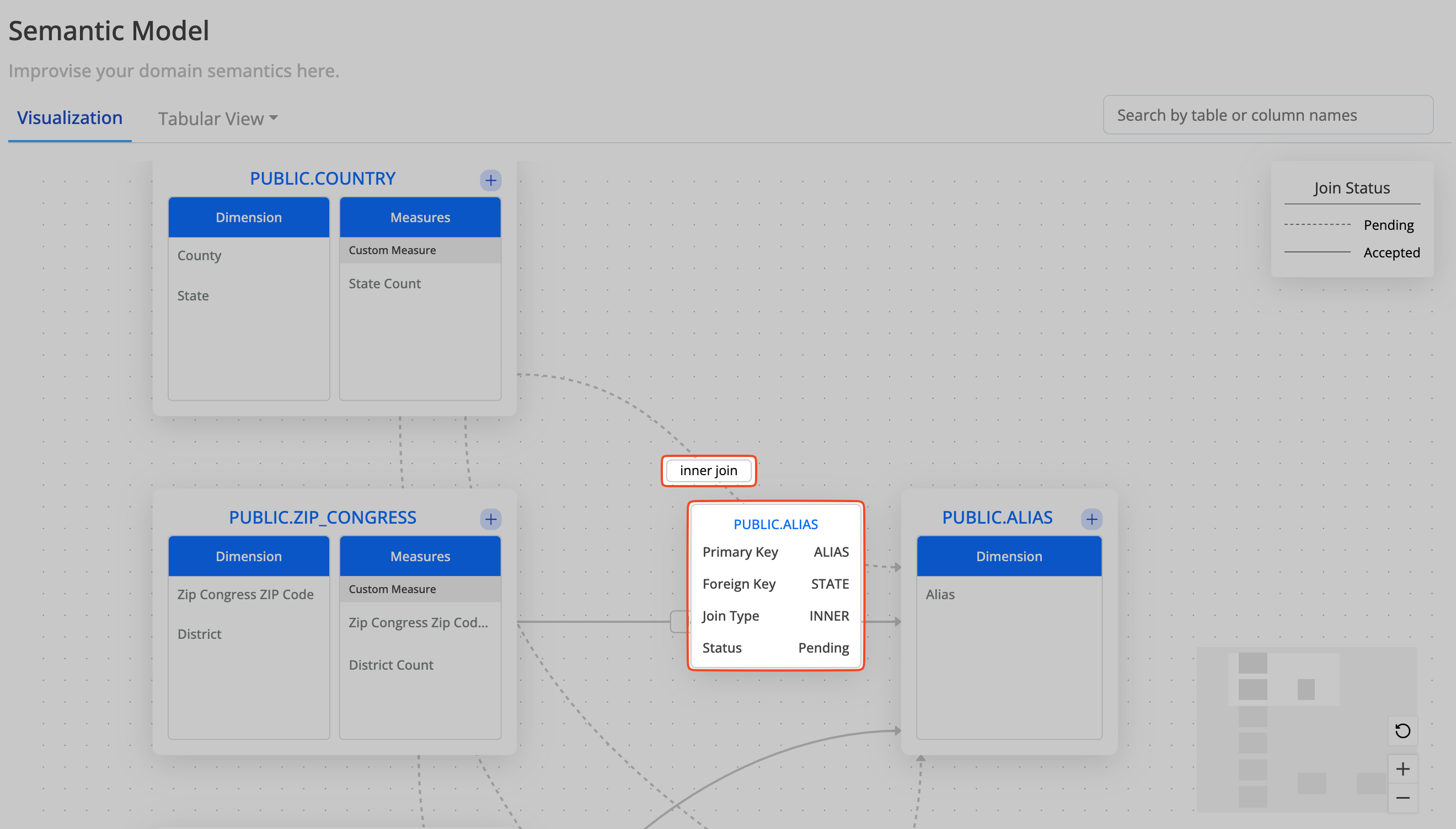Select PUBLIC.ZIP_CONGRESS table title
The width and height of the screenshot is (1456, 829).
coord(323,517)
